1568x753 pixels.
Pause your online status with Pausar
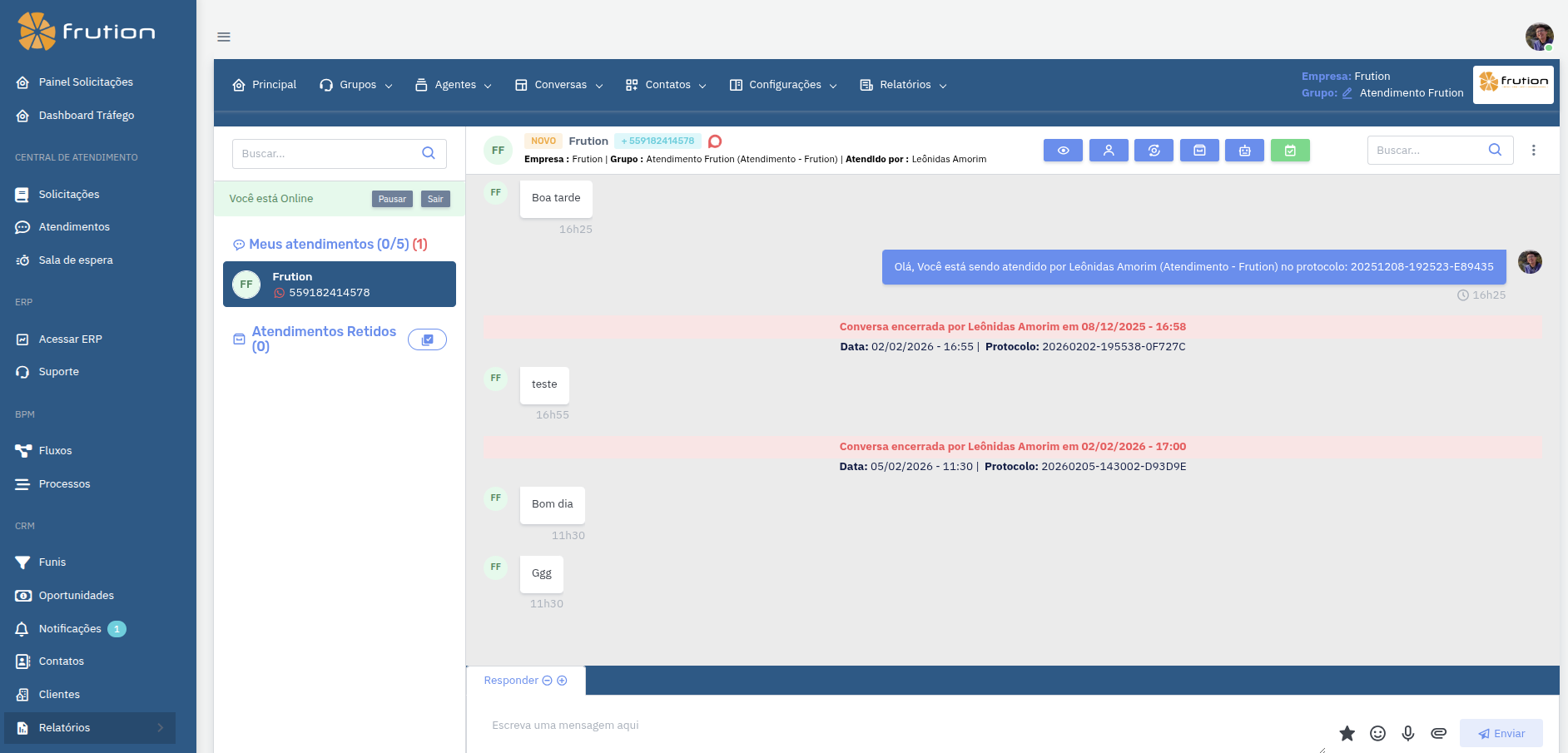pyautogui.click(x=391, y=199)
